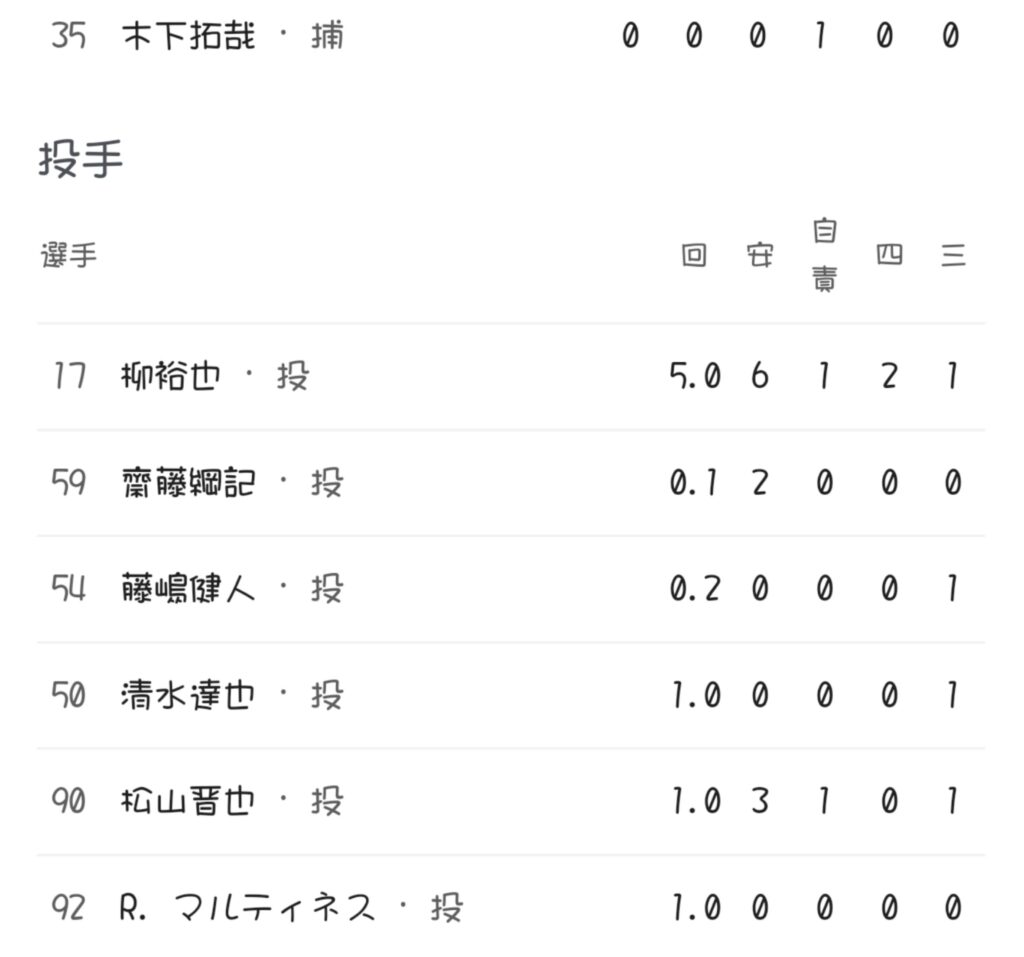
Task: Open 柳裕也's player page
Action: click(x=169, y=377)
